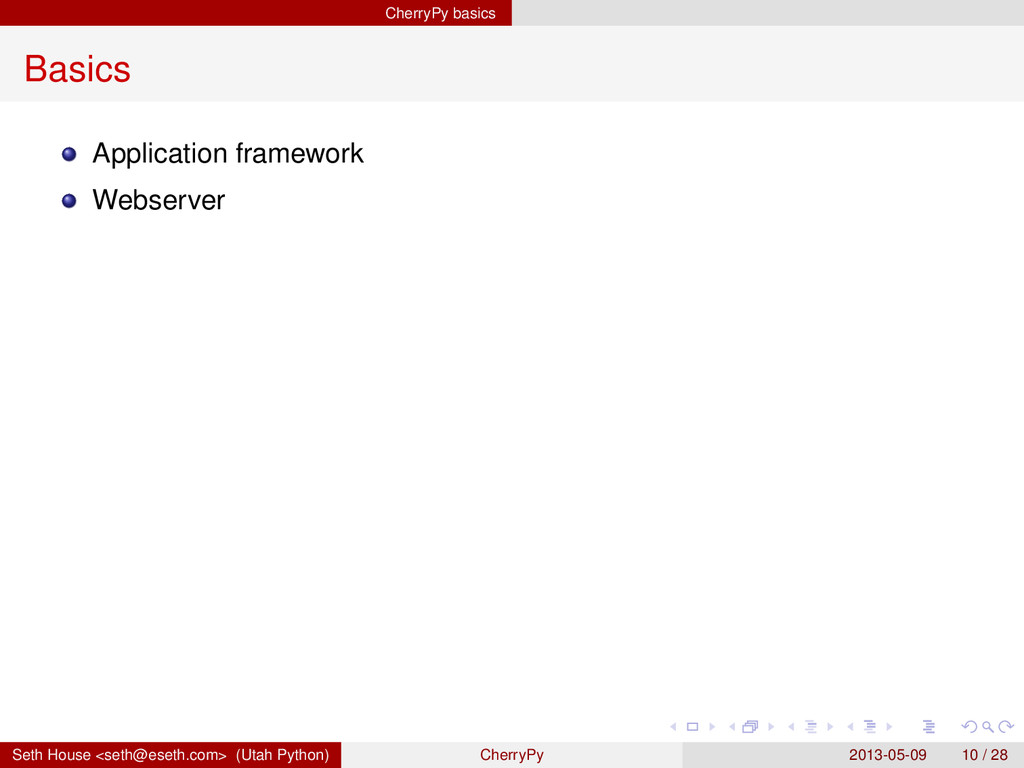Click the stacked frames navigation icon
This screenshot has width=1024, height=768.
pos(750,726)
